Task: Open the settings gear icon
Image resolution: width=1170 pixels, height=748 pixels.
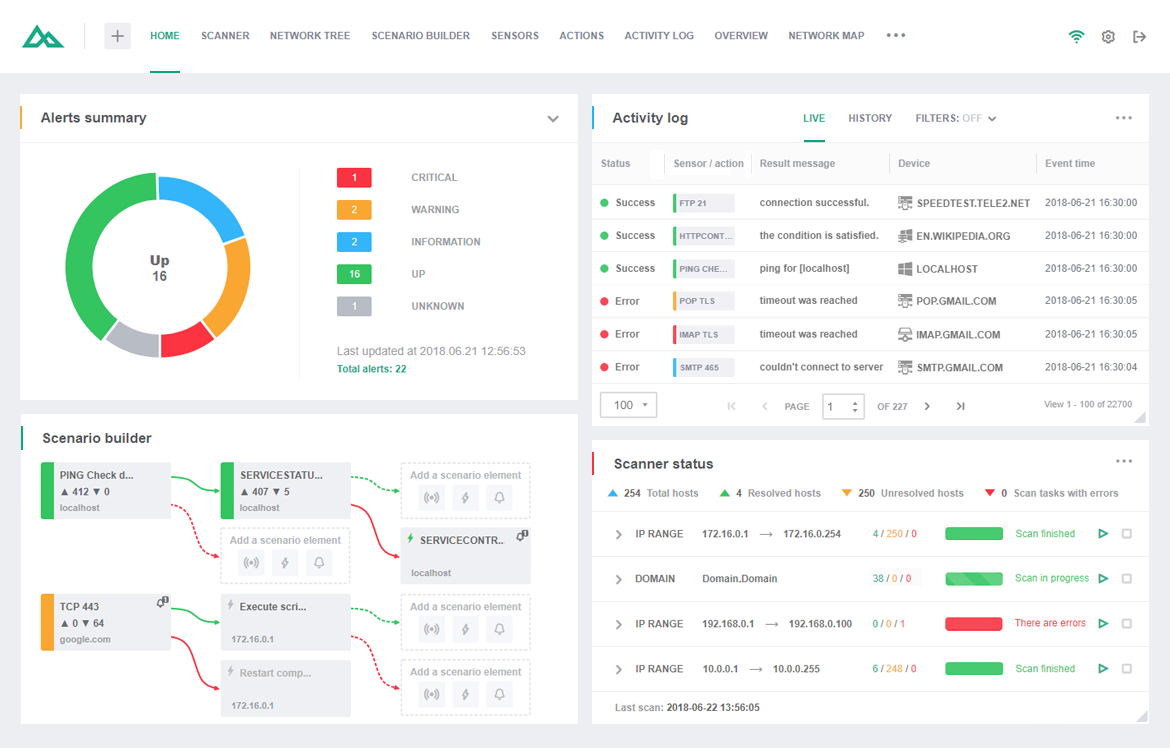Action: click(1108, 36)
